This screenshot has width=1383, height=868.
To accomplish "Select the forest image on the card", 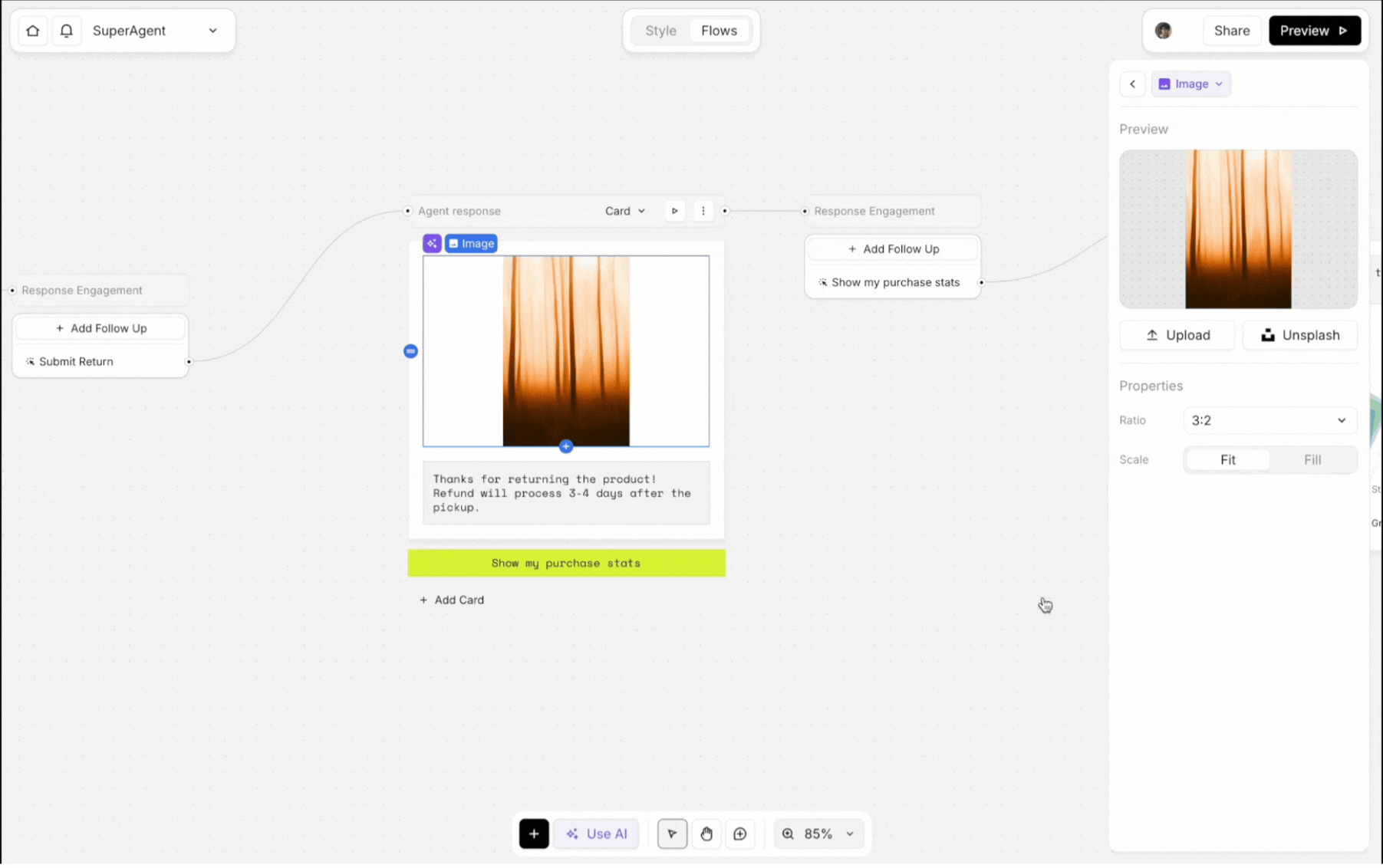I will coord(566,351).
